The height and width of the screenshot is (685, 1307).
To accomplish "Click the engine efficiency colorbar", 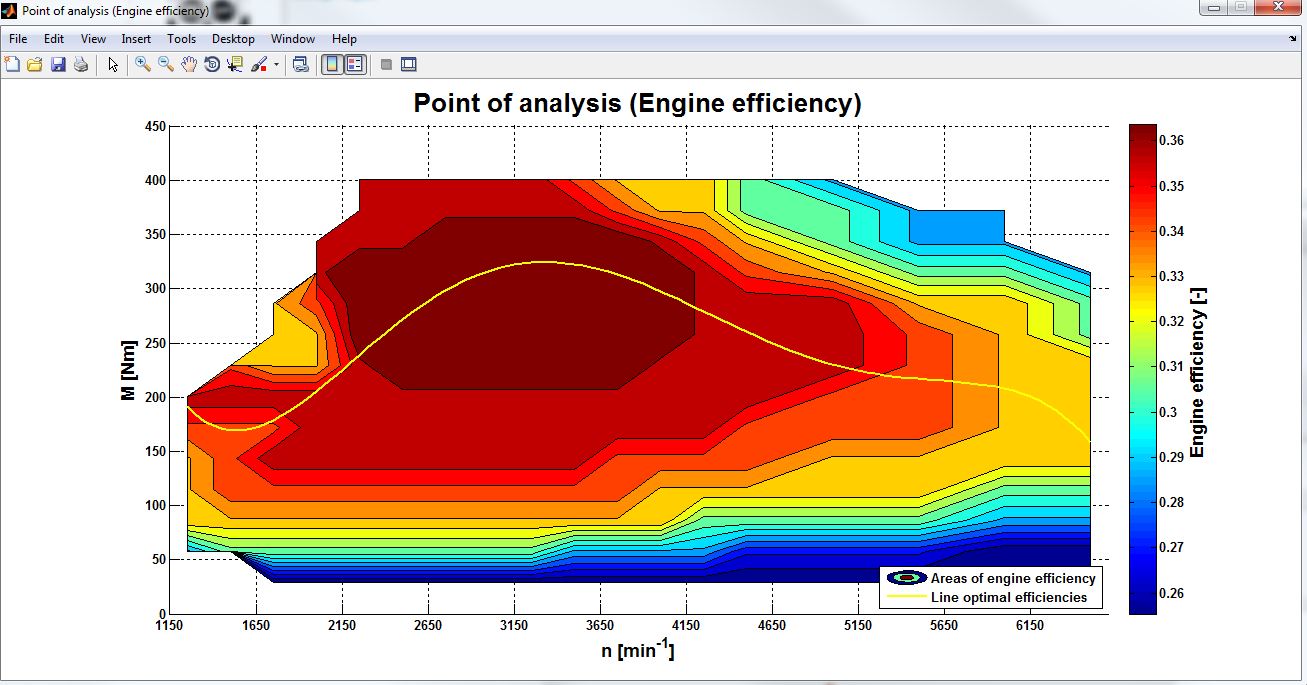I will [1142, 368].
